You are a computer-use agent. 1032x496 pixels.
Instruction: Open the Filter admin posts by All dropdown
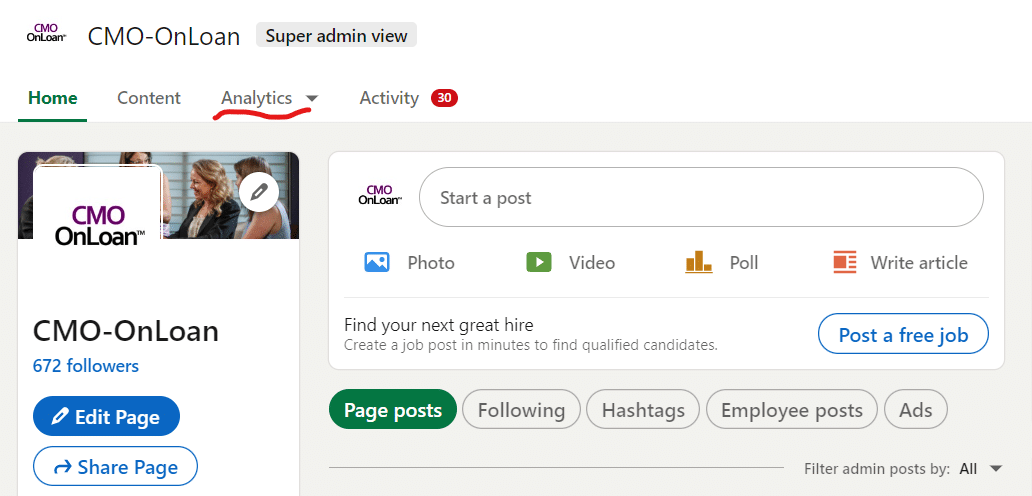pyautogui.click(x=981, y=469)
